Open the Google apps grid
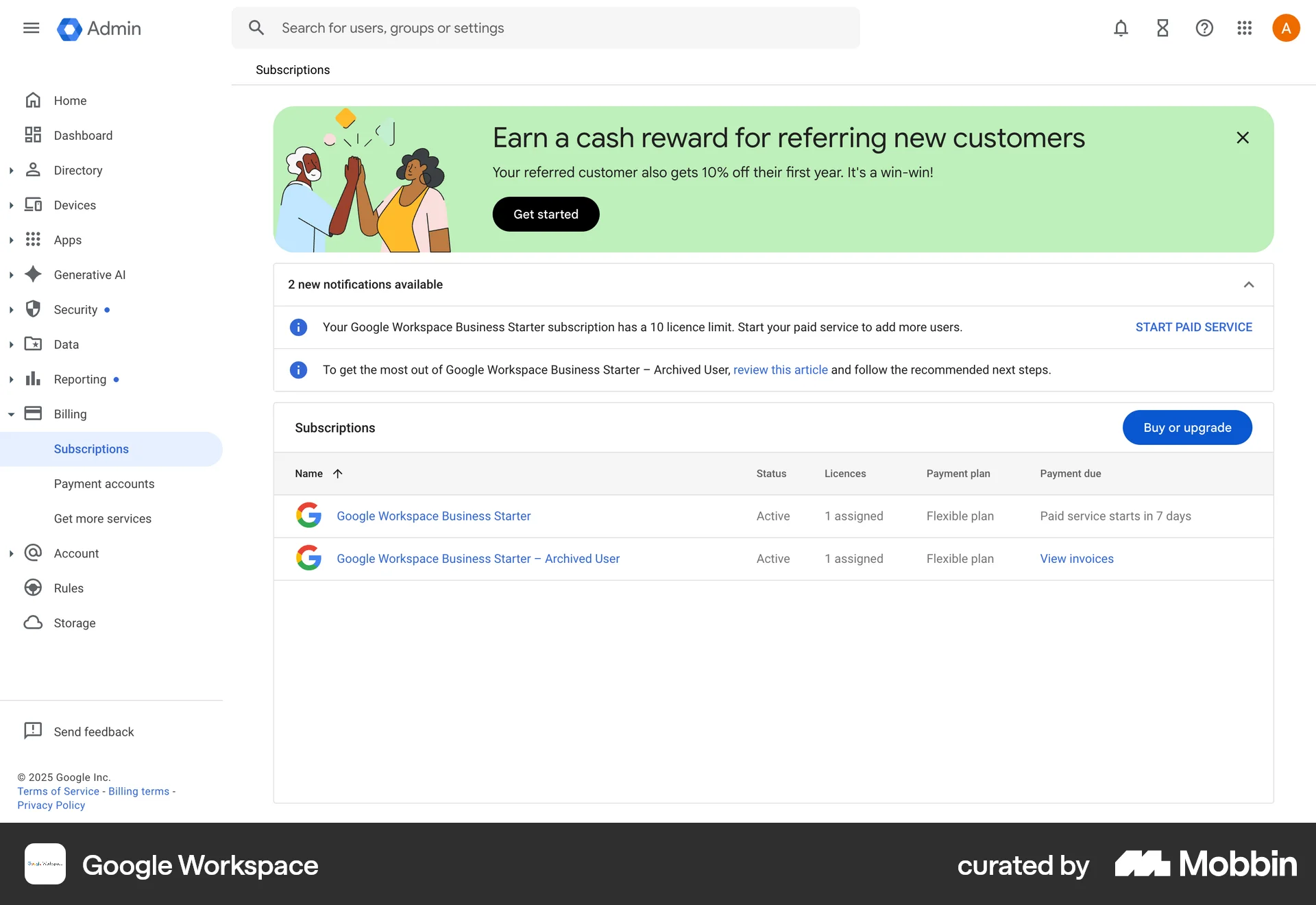 pyautogui.click(x=1245, y=28)
